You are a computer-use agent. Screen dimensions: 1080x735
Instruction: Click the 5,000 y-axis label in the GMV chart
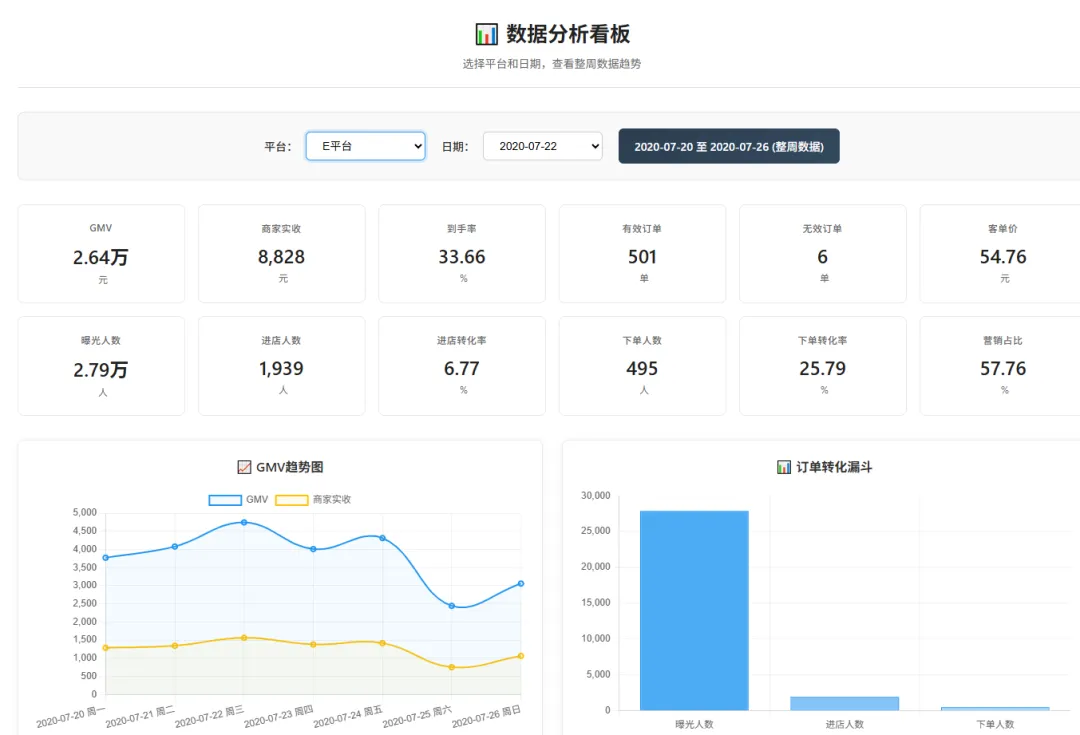click(85, 513)
